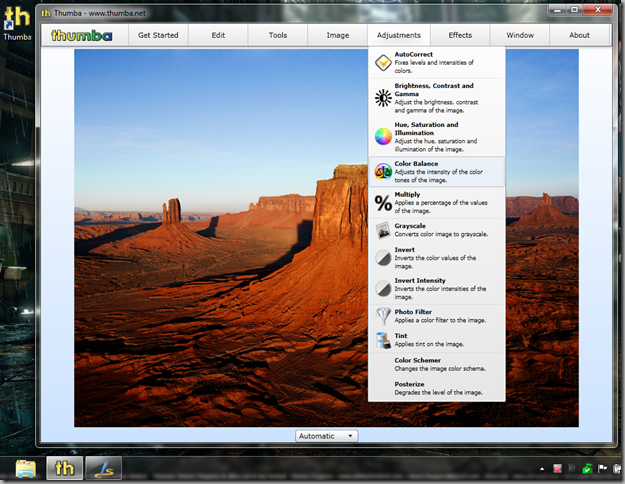Open the folder icon in taskbar
The width and height of the screenshot is (625, 484).
click(26, 468)
